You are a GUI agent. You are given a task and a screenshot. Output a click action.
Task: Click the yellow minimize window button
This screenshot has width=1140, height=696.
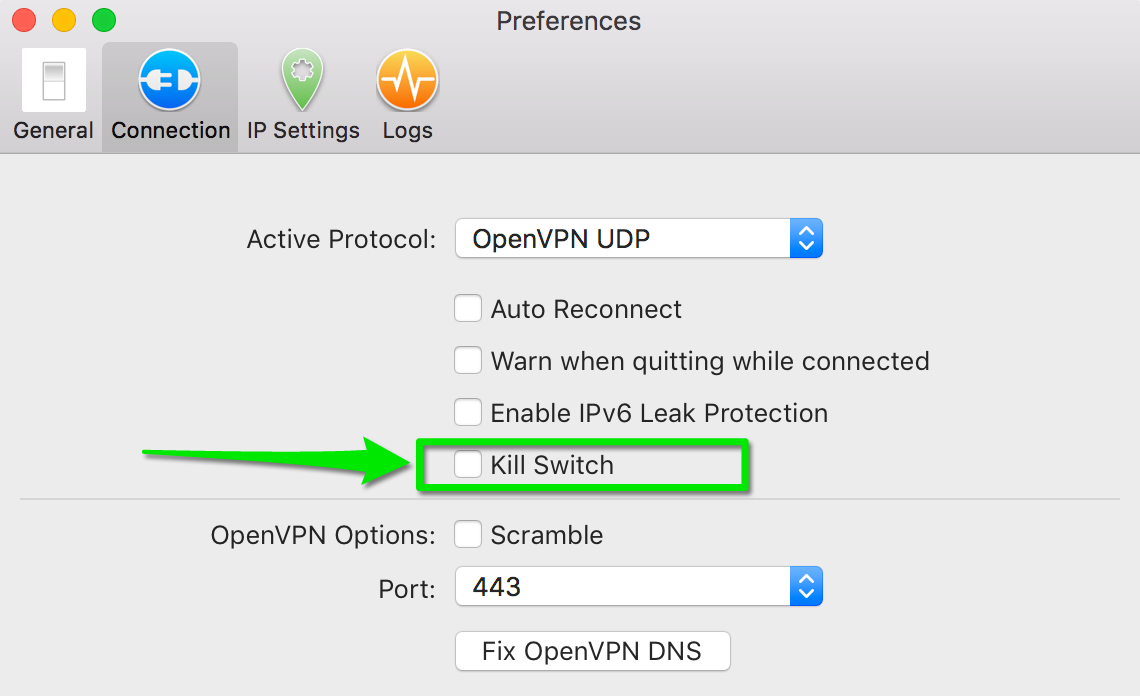click(x=63, y=20)
